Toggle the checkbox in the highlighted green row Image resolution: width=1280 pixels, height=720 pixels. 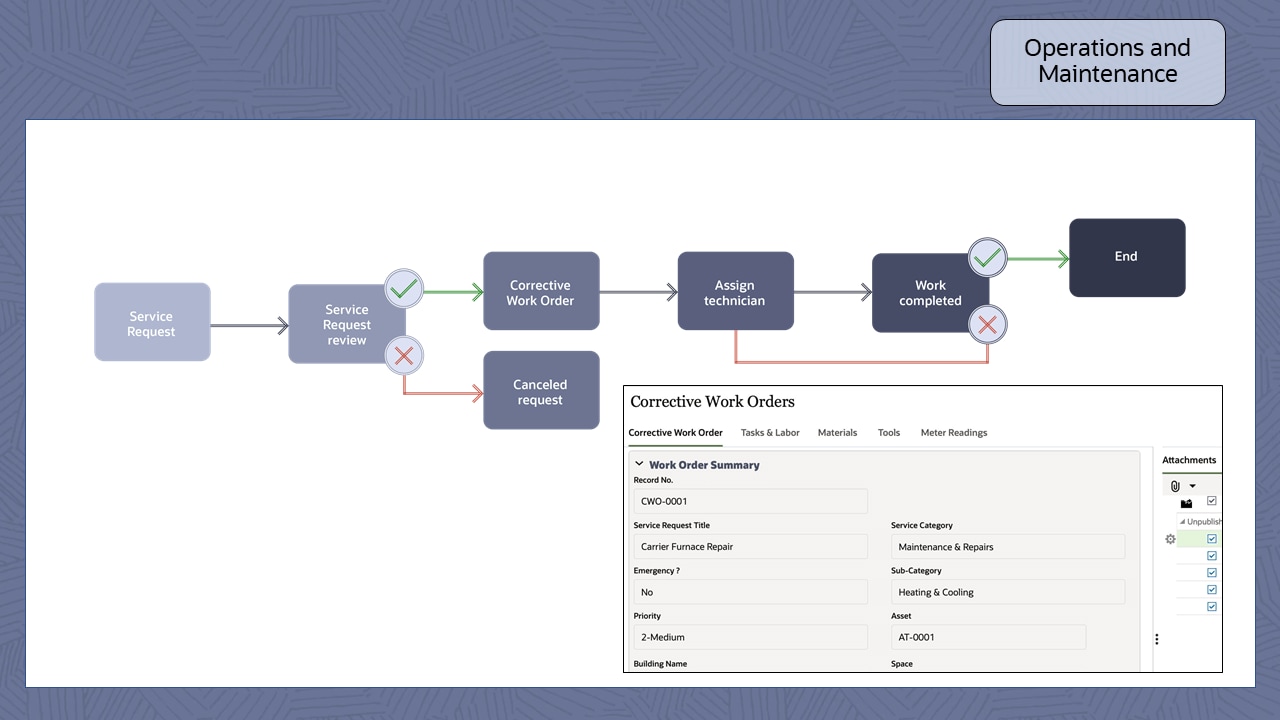tap(1211, 538)
